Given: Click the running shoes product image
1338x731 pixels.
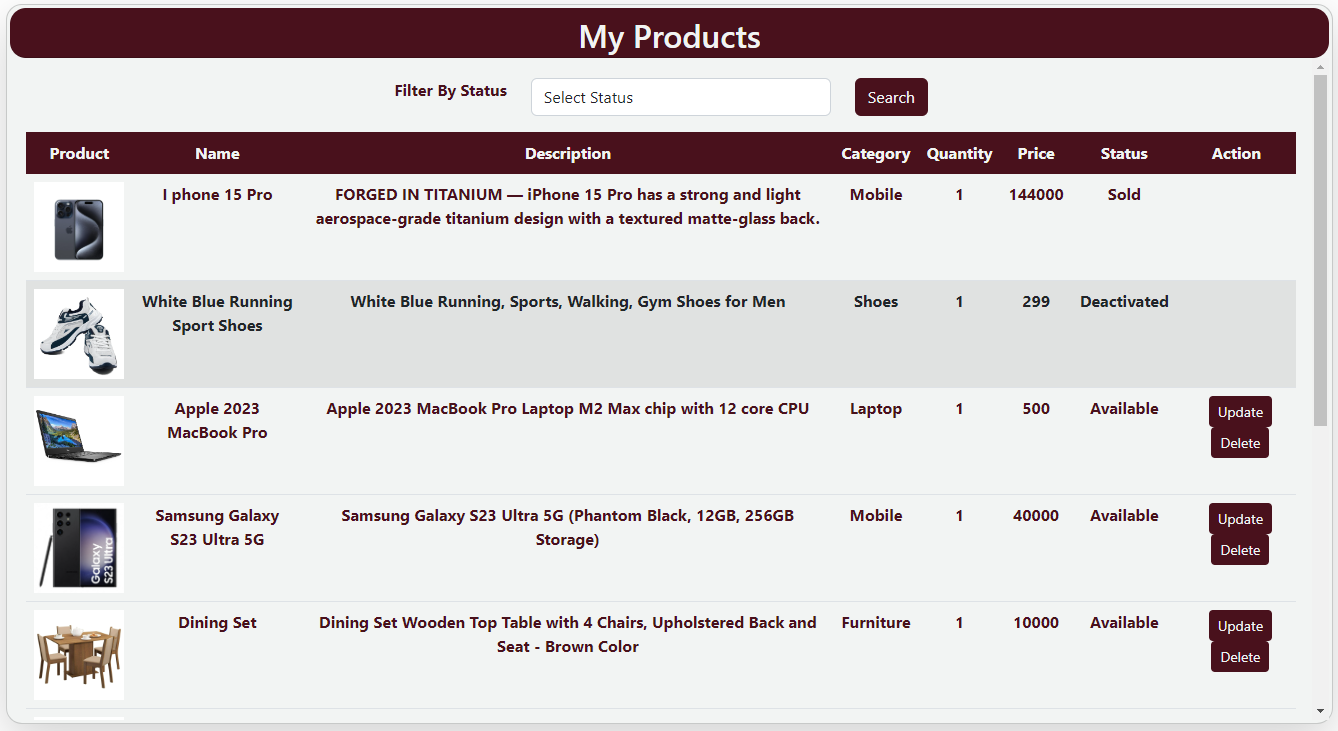Looking at the screenshot, I should coord(79,334).
